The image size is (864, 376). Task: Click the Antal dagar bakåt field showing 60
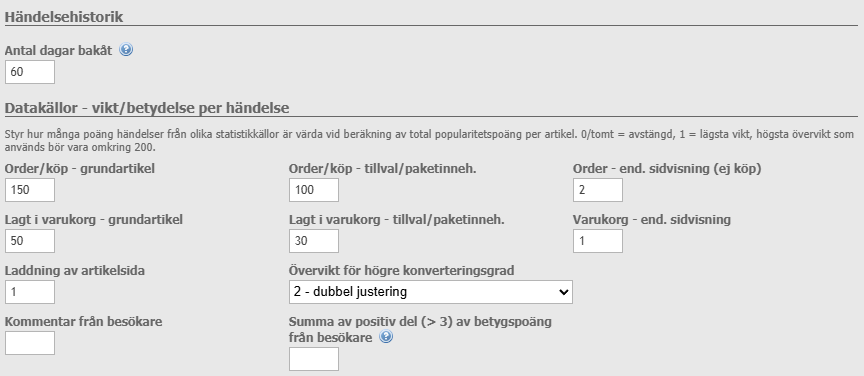click(30, 72)
